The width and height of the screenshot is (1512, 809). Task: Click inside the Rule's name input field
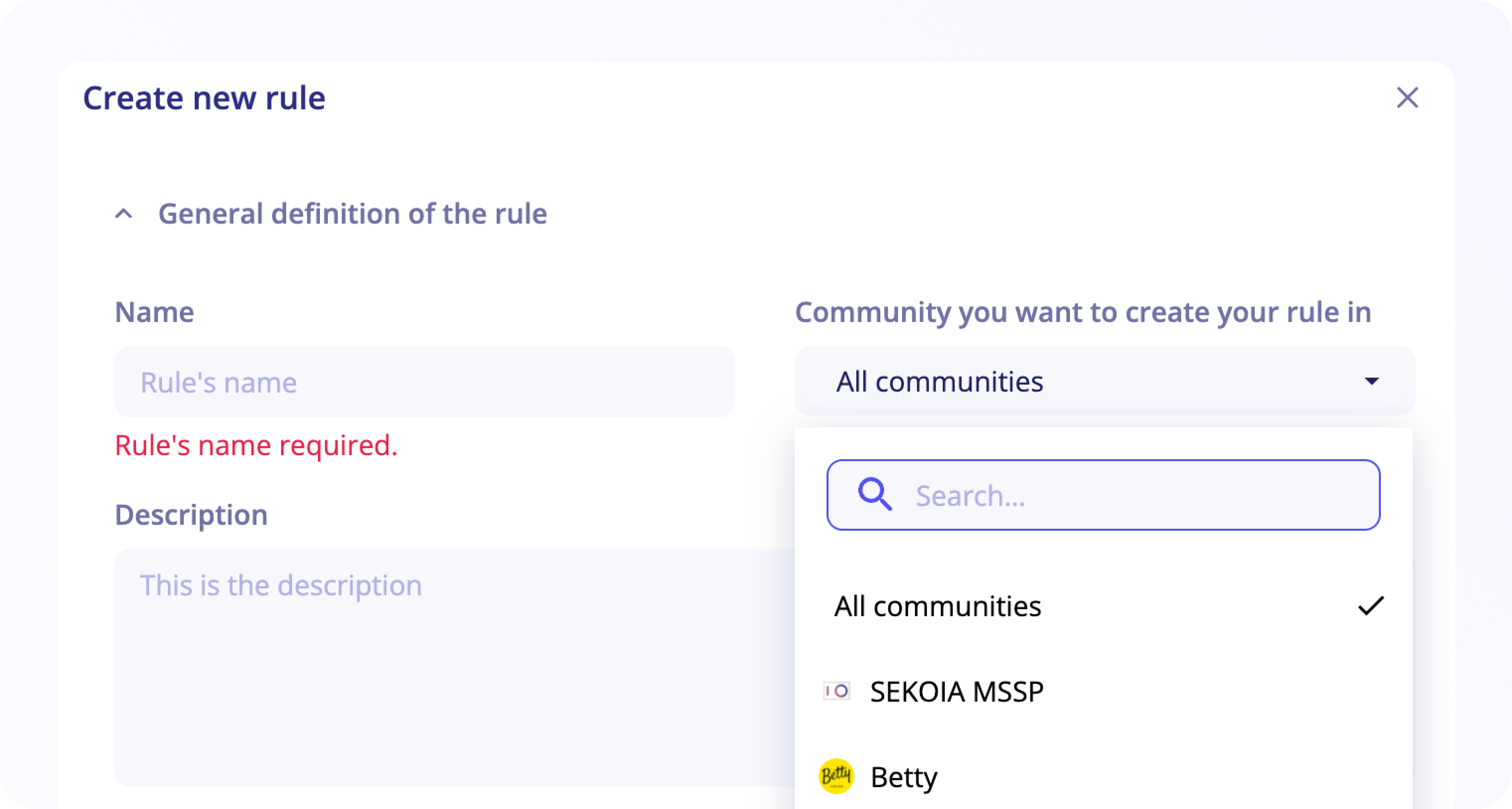[x=424, y=382]
